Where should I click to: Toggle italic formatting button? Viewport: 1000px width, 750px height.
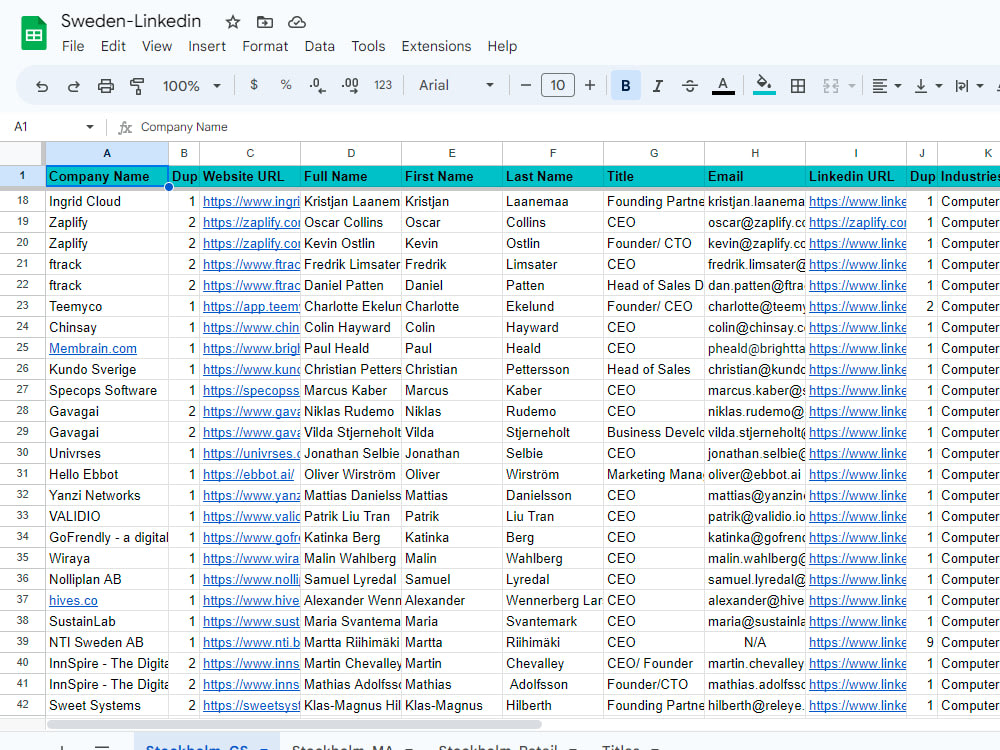[658, 85]
